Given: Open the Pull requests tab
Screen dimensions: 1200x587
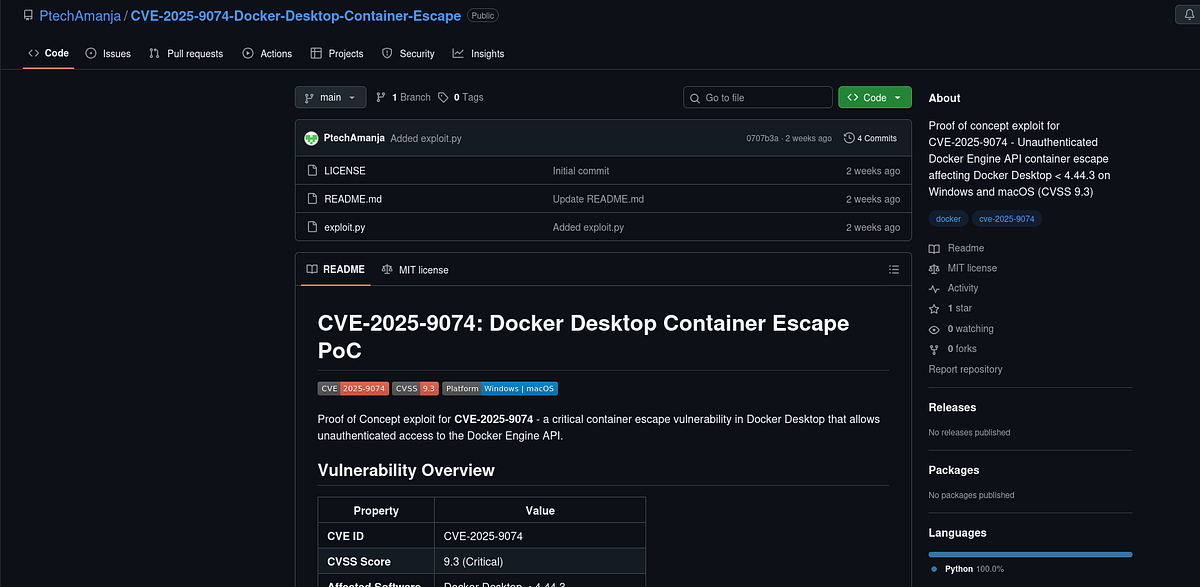Looking at the screenshot, I should click(186, 53).
